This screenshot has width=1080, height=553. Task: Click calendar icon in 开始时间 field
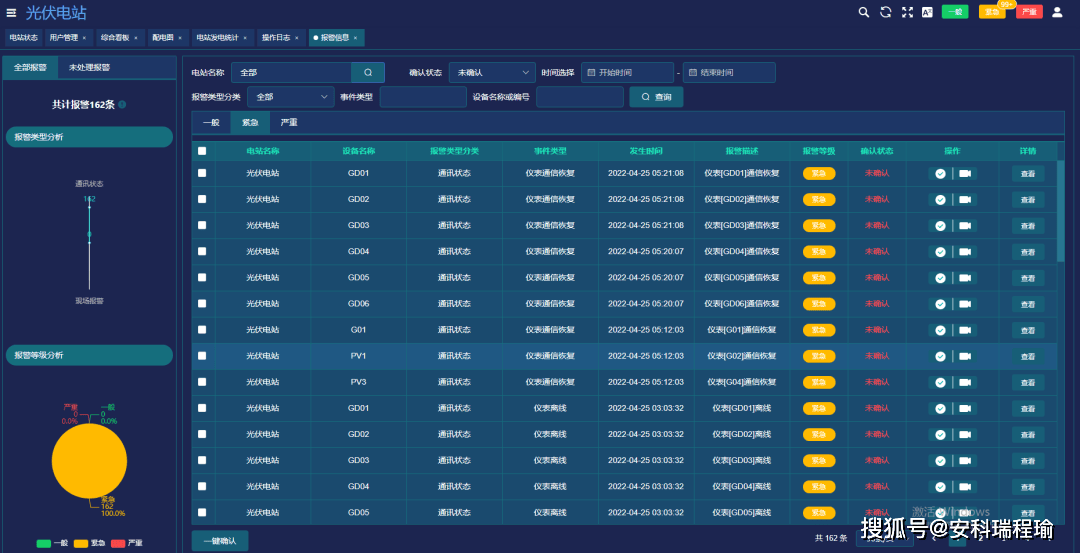[591, 72]
